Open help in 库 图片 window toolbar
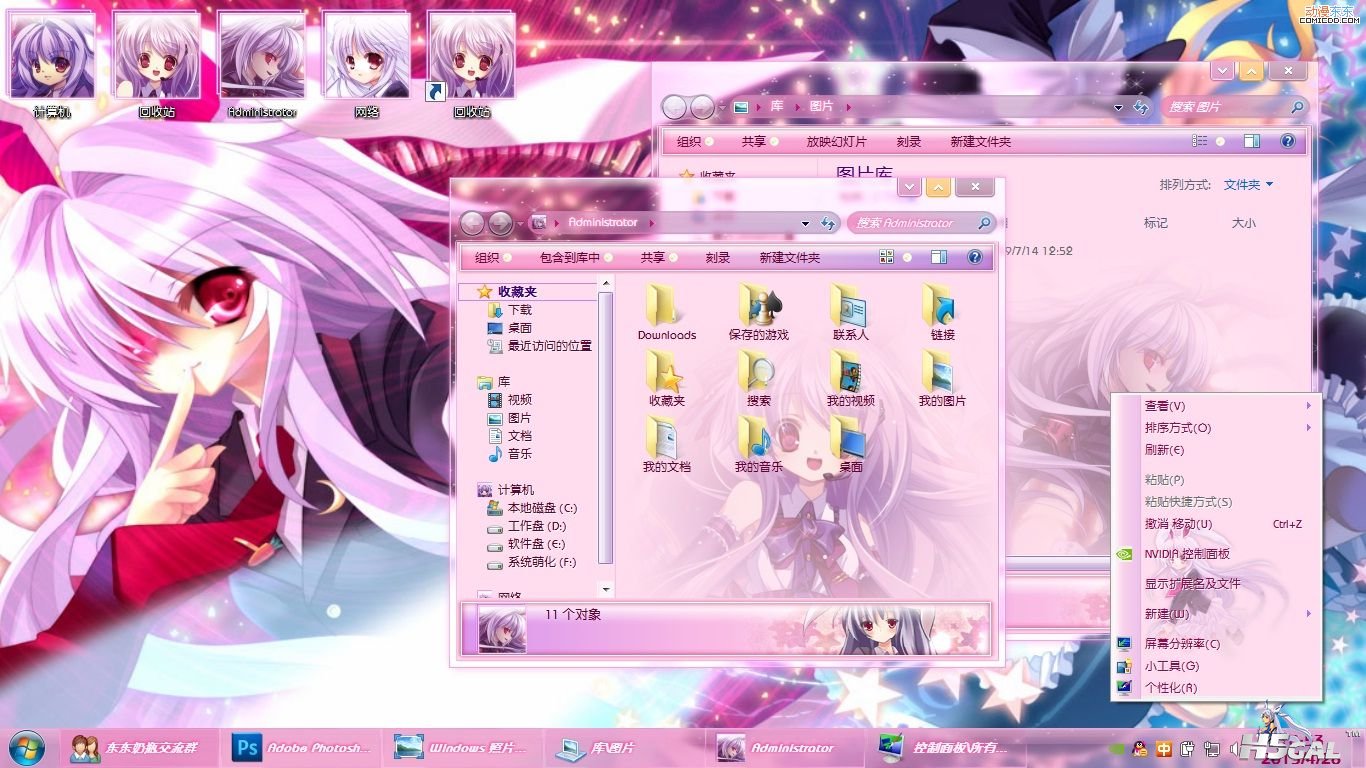This screenshot has width=1366, height=768. click(x=1288, y=141)
